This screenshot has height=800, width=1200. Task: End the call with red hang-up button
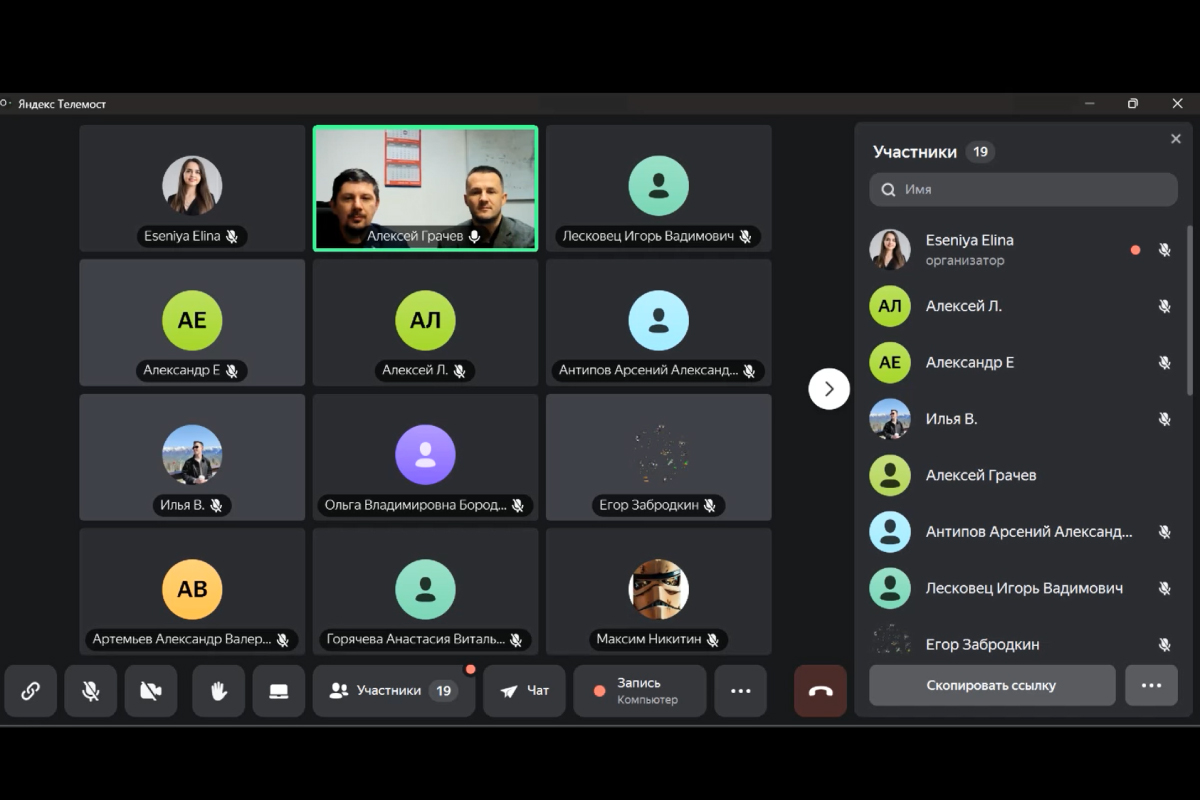820,691
